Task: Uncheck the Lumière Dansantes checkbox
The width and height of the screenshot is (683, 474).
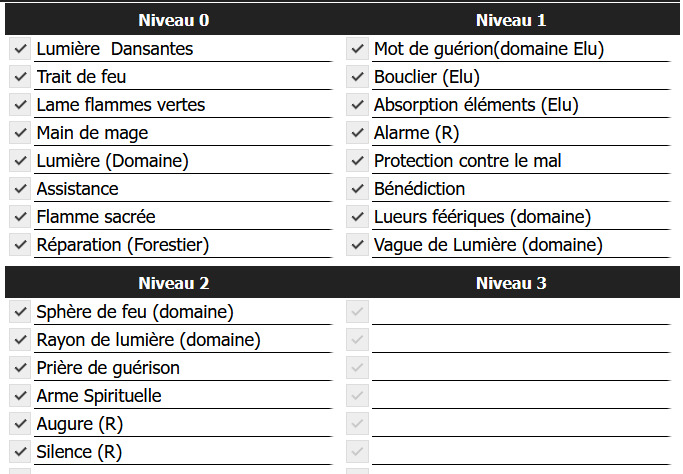Action: 19,48
